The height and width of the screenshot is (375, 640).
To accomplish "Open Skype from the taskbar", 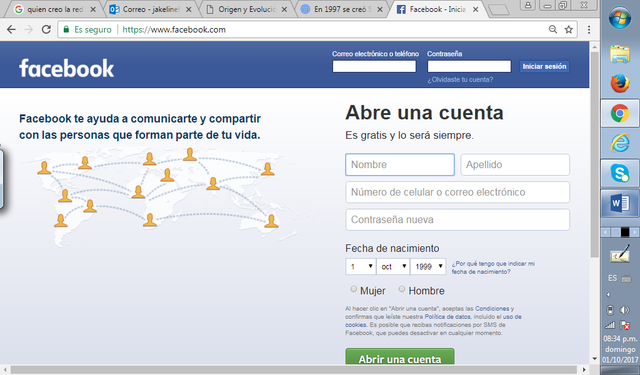I will click(620, 173).
